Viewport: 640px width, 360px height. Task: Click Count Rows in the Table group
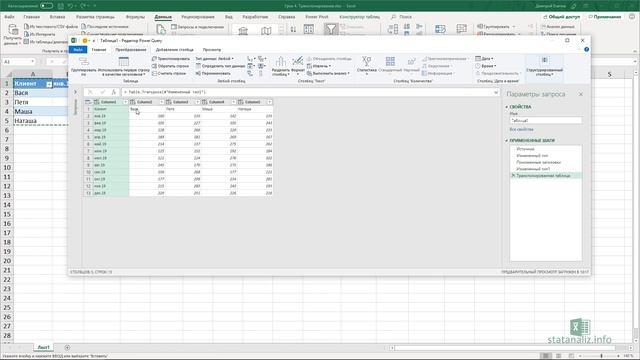click(169, 73)
